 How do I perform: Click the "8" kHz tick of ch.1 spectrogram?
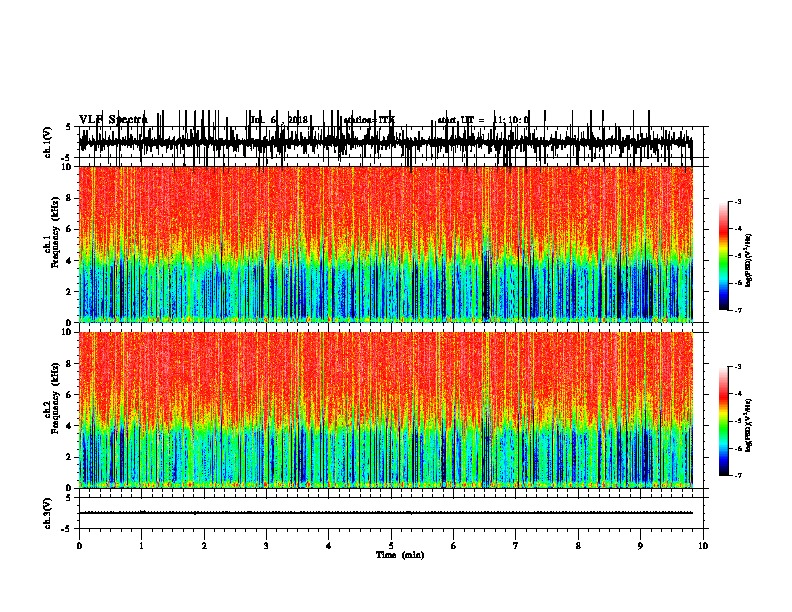(x=71, y=198)
